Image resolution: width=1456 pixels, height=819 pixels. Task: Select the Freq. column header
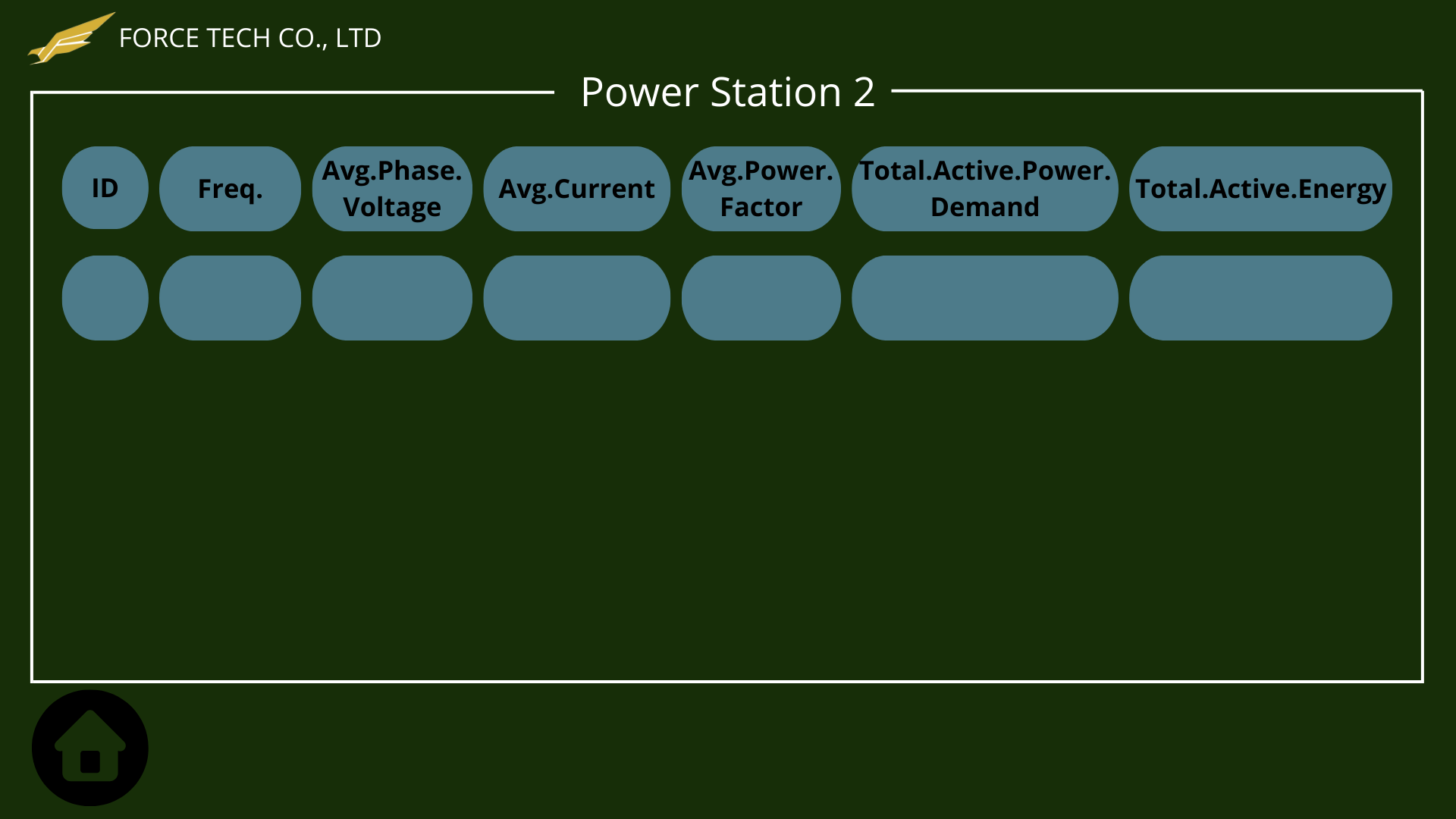point(230,189)
